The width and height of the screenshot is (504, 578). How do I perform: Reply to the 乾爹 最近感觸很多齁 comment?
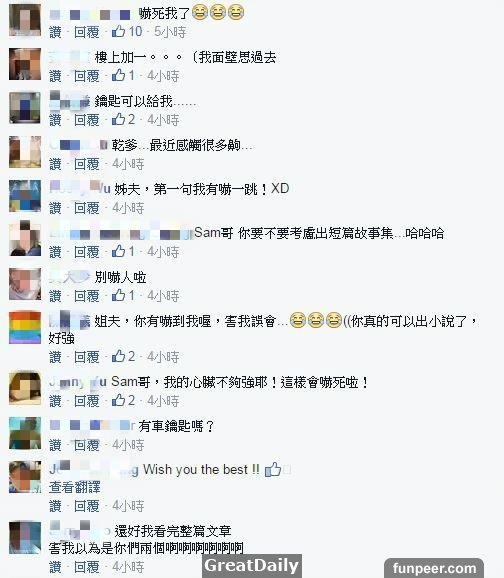pyautogui.click(x=87, y=164)
